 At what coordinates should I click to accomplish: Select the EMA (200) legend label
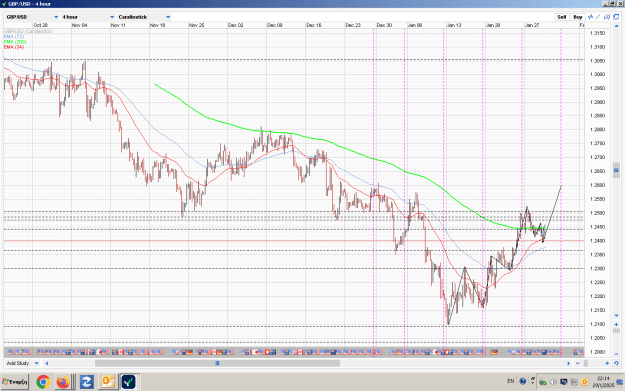(x=15, y=42)
